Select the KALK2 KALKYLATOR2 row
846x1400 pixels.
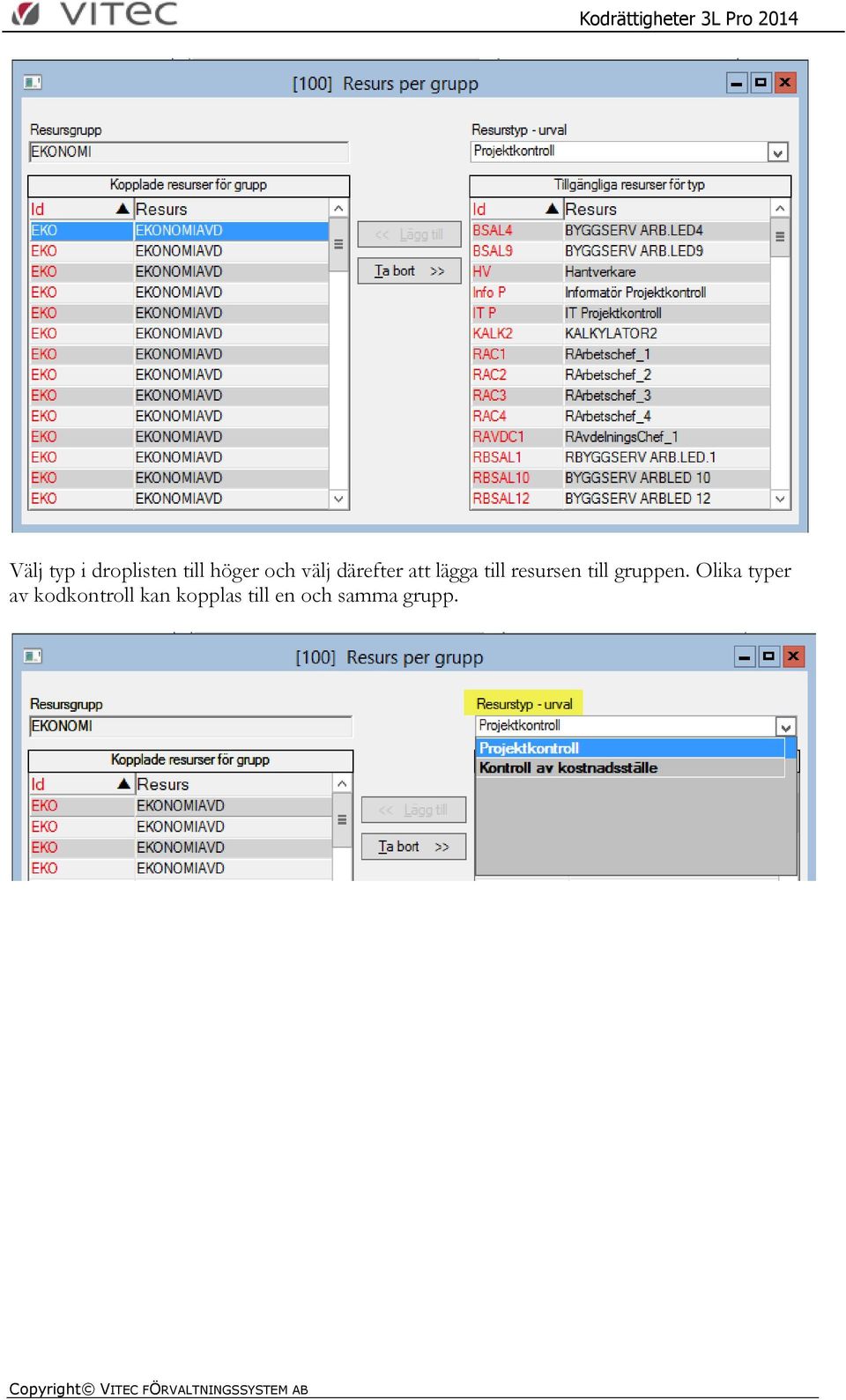pyautogui.click(x=620, y=333)
